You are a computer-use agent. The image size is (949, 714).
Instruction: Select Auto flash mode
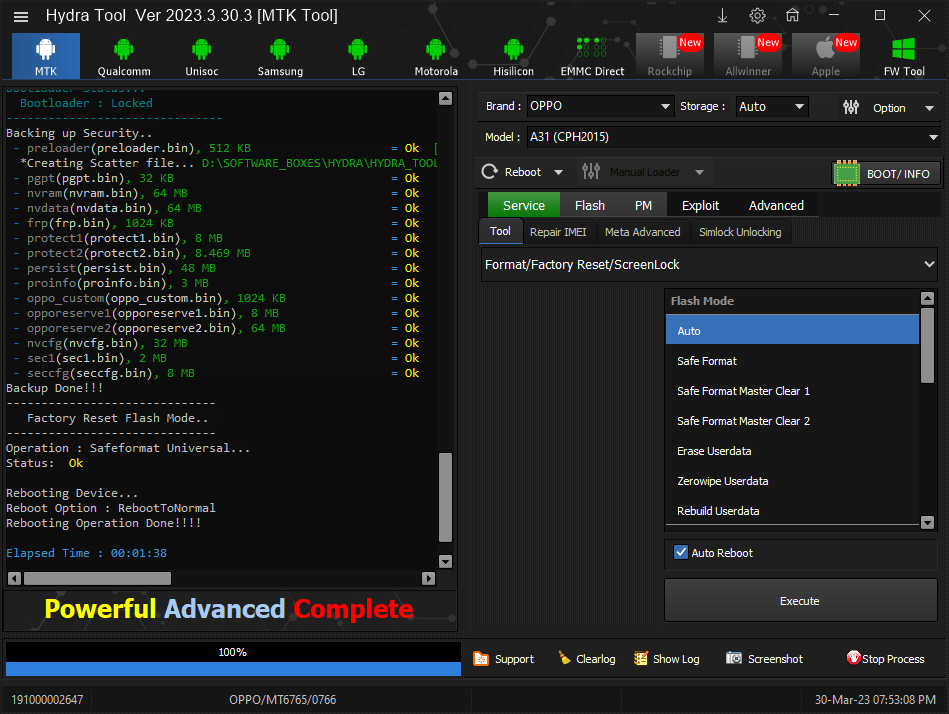[792, 330]
